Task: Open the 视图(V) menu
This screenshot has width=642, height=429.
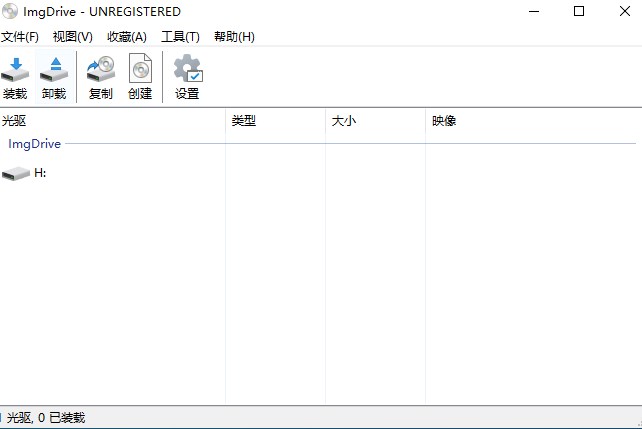Action: (73, 37)
